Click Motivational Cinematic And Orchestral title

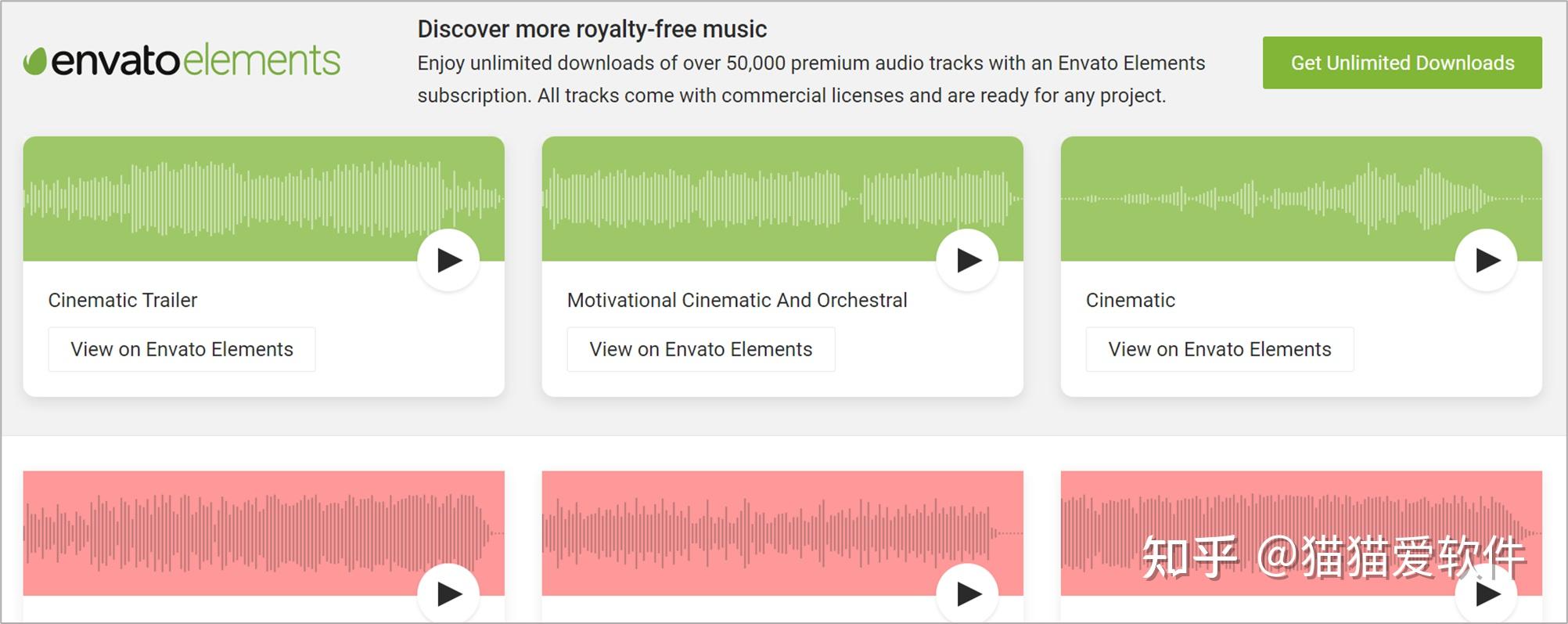(737, 300)
